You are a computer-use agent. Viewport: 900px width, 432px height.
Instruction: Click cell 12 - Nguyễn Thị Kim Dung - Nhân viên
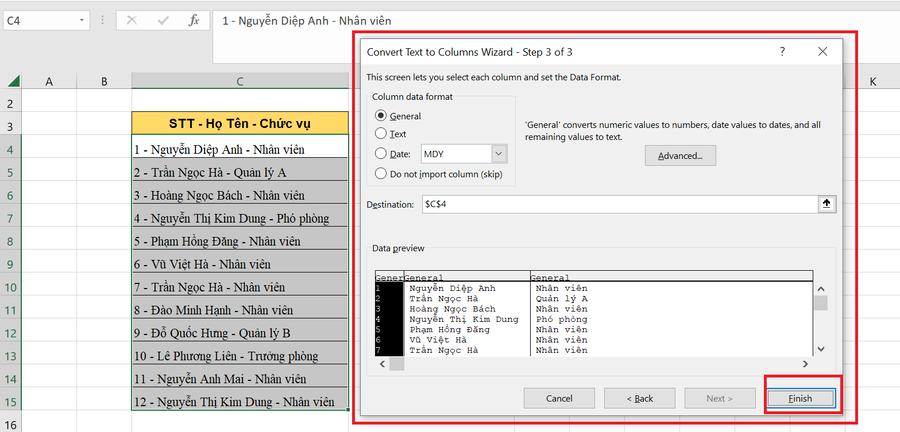click(x=240, y=399)
